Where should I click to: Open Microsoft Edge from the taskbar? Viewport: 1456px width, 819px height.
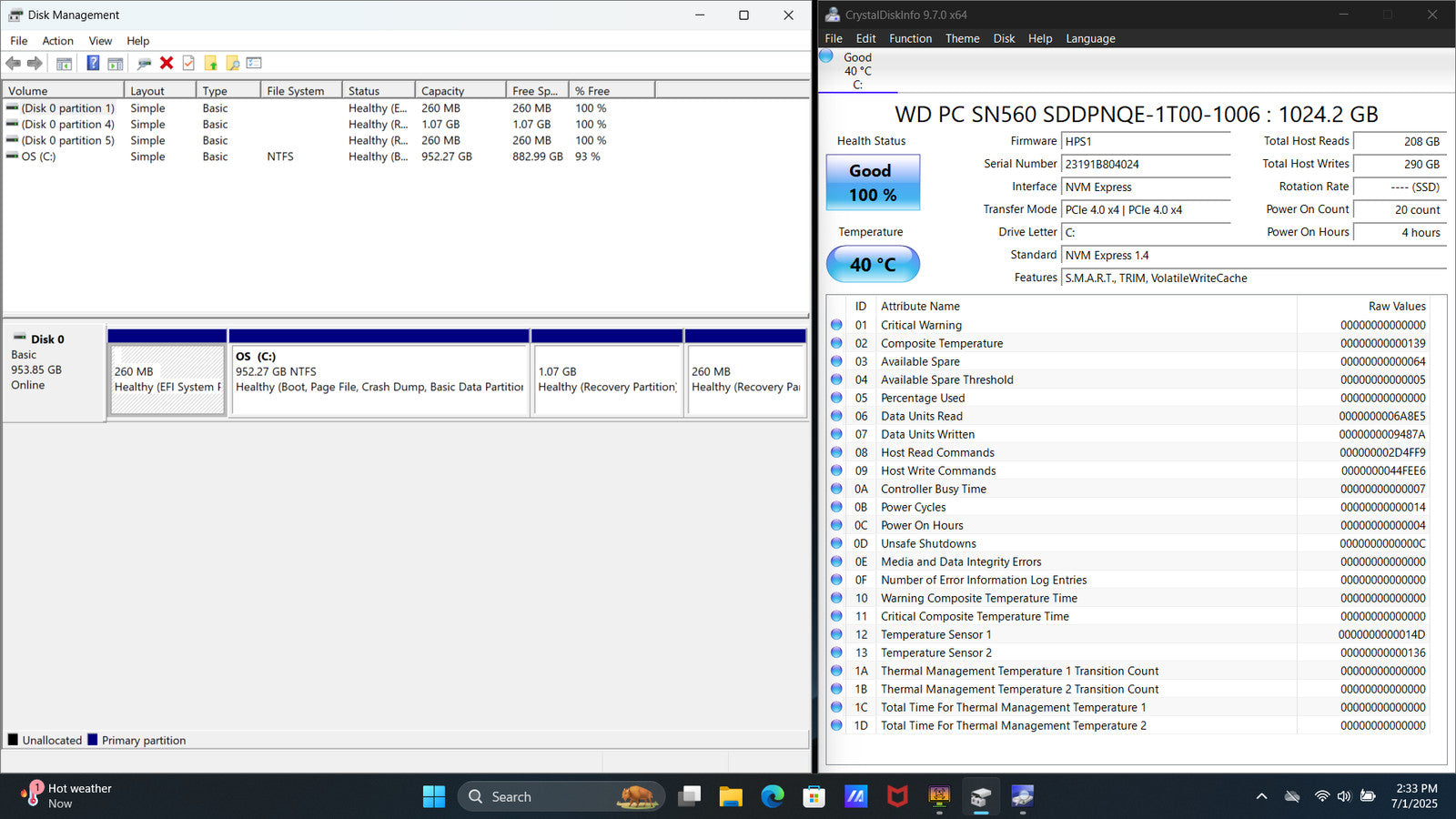(x=773, y=797)
